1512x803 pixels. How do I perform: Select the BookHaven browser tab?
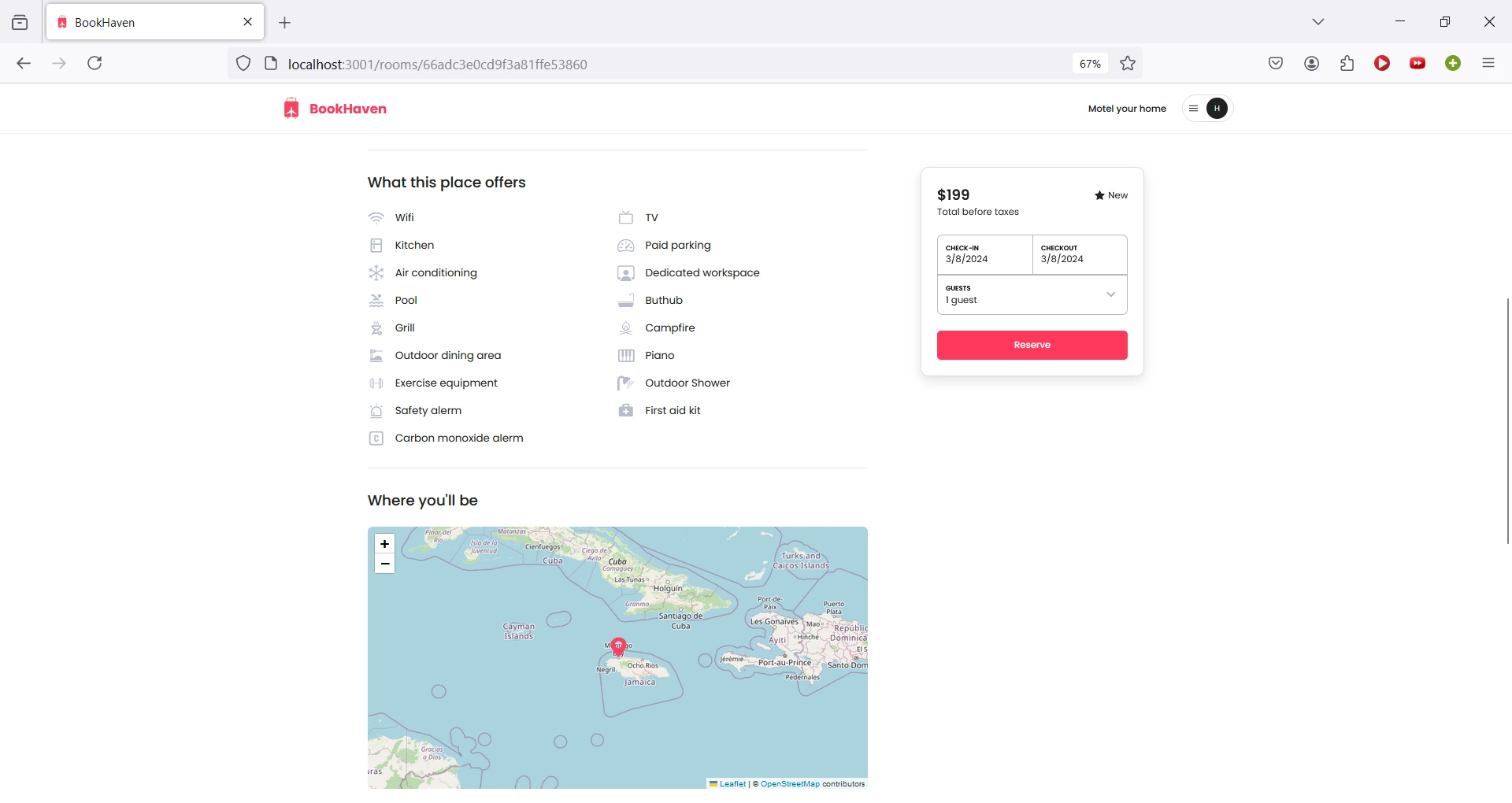coord(156,22)
